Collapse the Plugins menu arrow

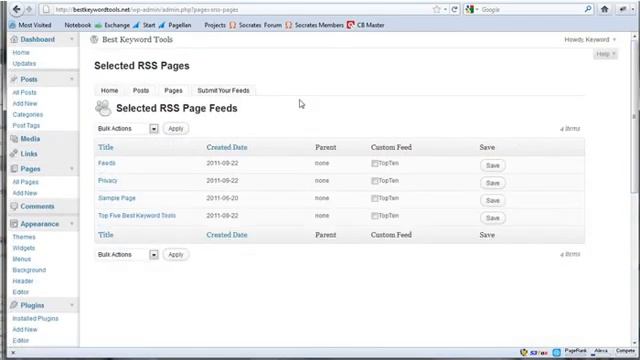click(x=72, y=305)
